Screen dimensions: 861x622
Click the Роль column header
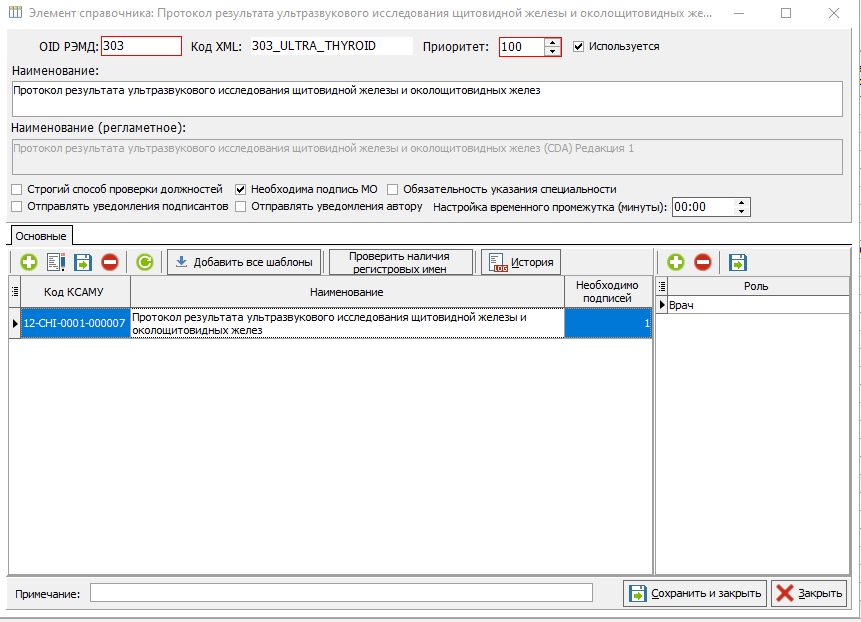(x=756, y=286)
